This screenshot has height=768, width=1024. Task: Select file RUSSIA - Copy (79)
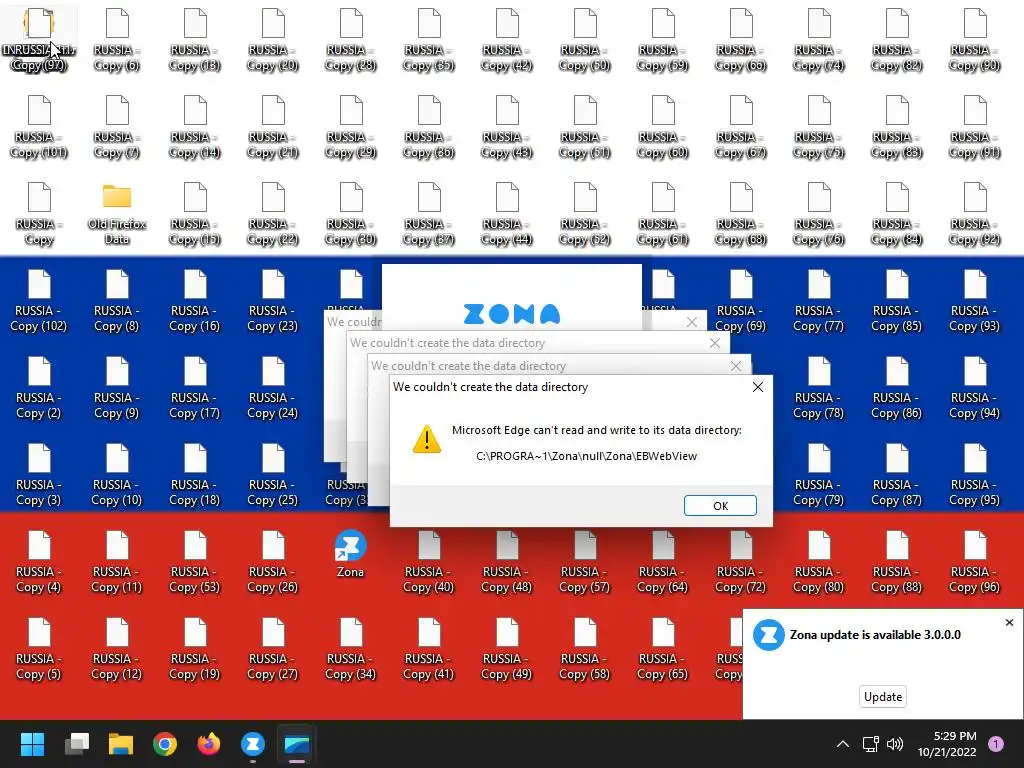[x=818, y=474]
